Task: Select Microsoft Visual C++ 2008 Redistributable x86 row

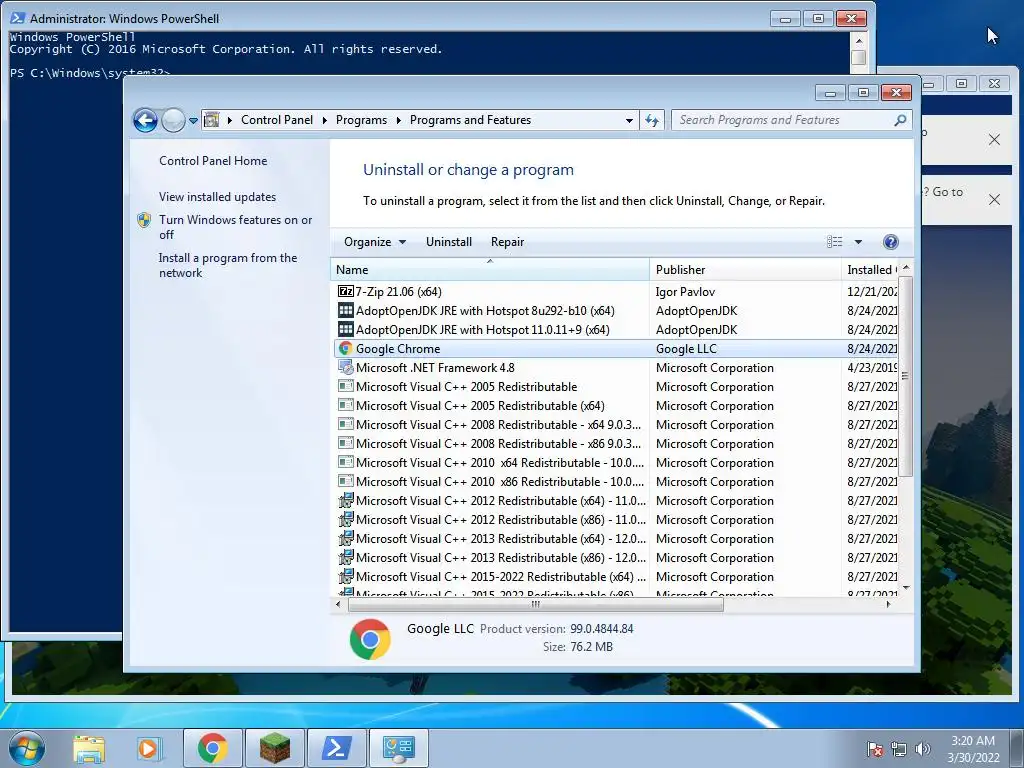Action: pyautogui.click(x=615, y=443)
